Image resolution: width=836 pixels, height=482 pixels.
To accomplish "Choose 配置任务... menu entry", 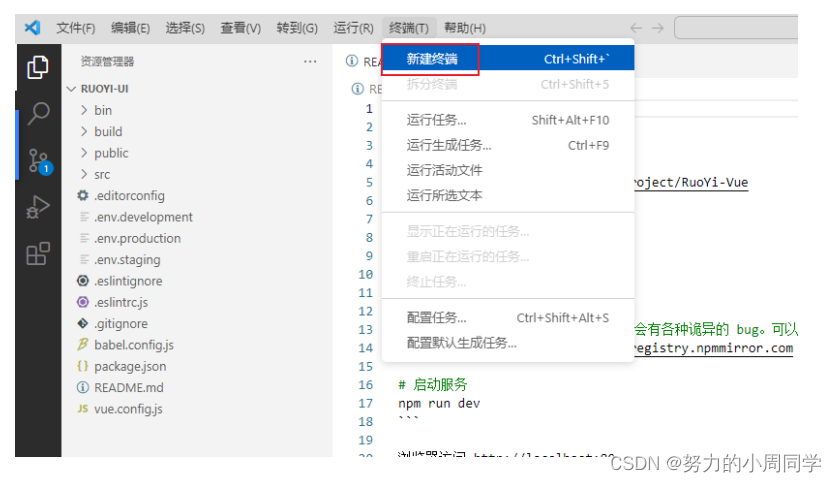I will click(x=509, y=318).
